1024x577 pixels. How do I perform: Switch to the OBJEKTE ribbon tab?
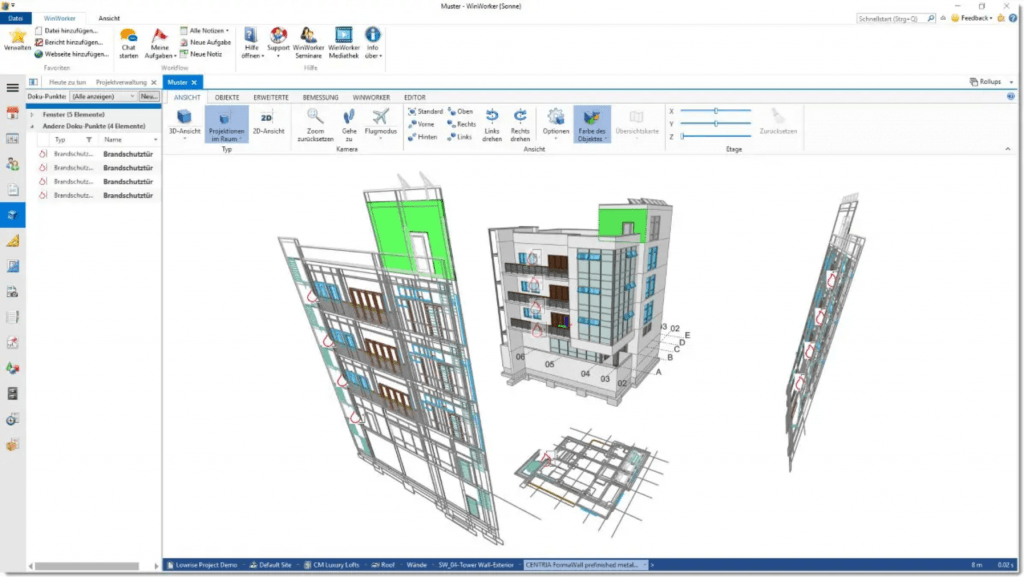click(227, 98)
